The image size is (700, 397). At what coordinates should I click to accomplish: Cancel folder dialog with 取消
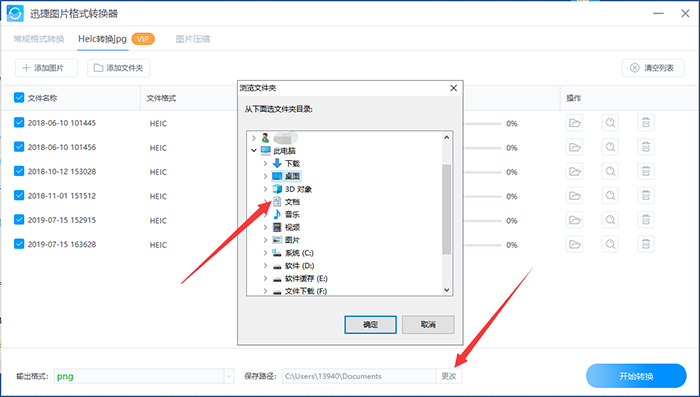tap(428, 325)
